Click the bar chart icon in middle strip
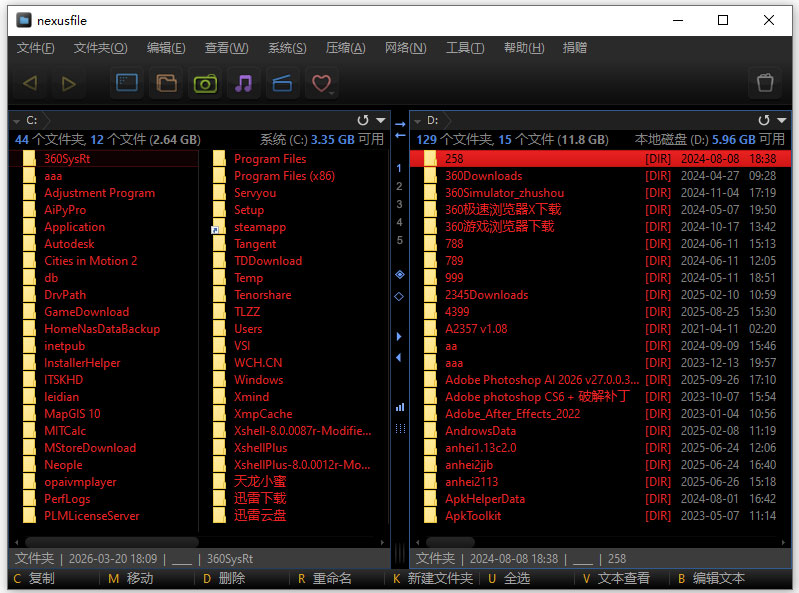Image resolution: width=799 pixels, height=593 pixels. click(x=400, y=407)
